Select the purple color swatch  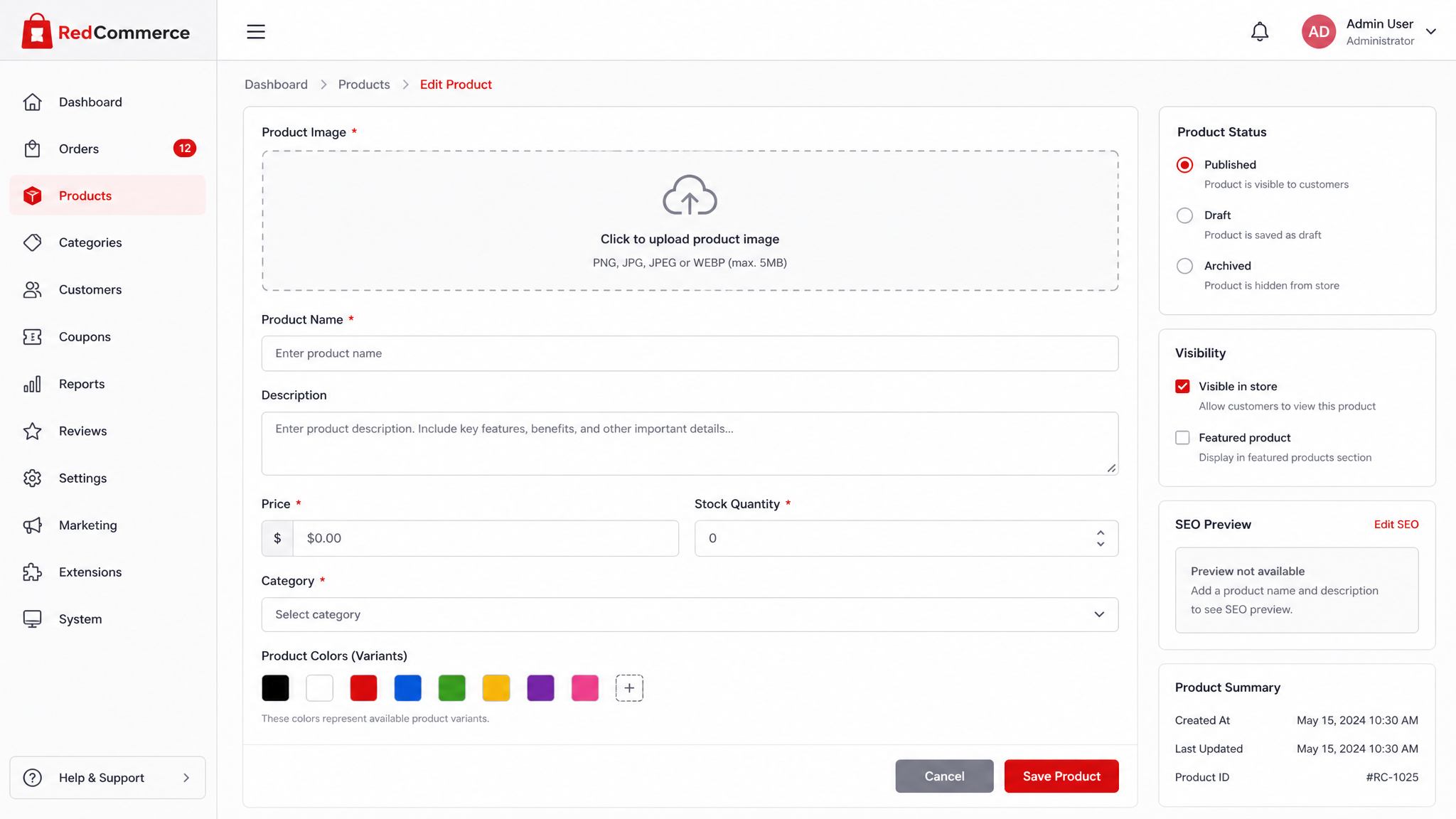click(x=540, y=688)
